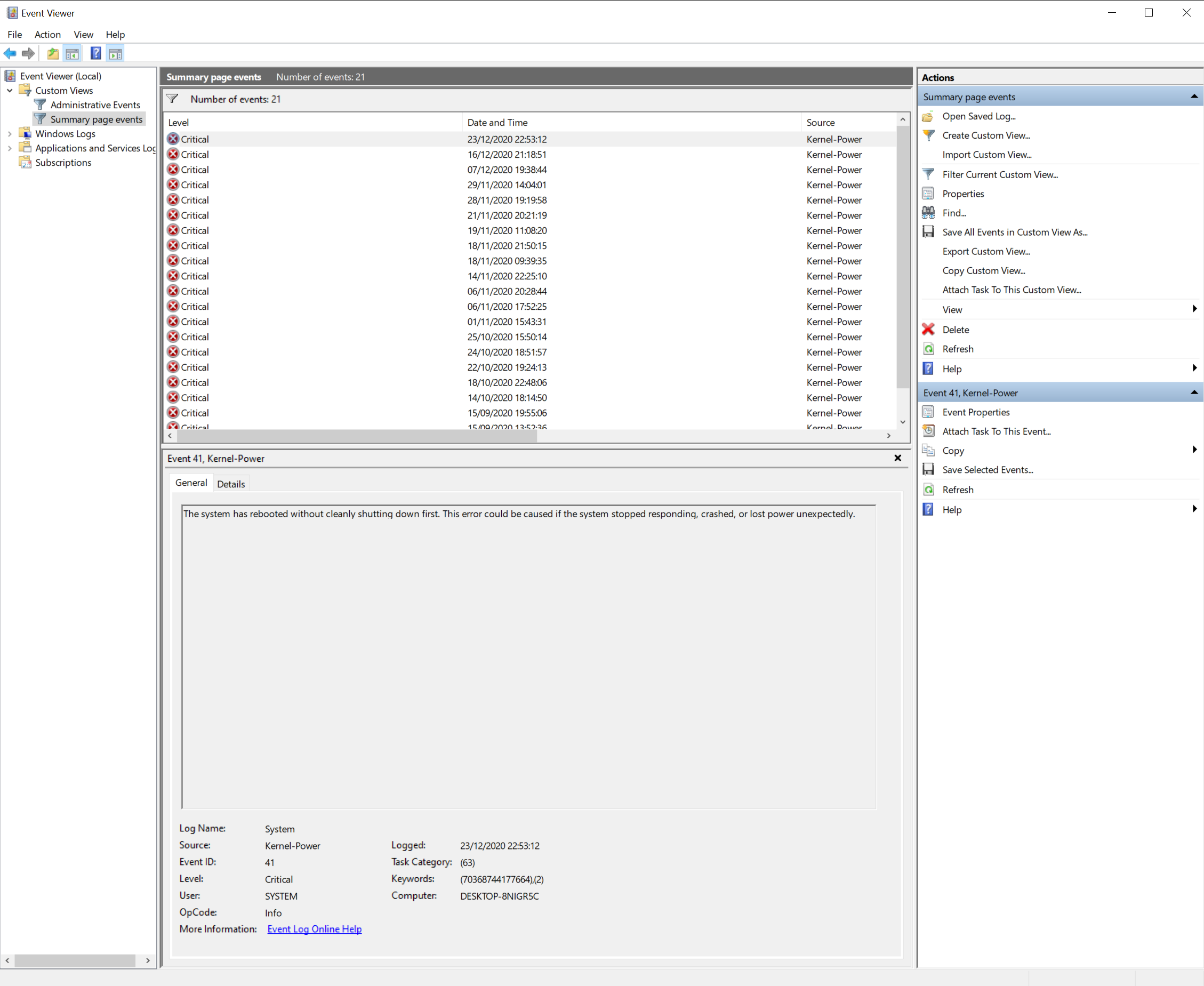Select Administrative Events in the tree
This screenshot has height=986, width=1204.
tap(95, 105)
